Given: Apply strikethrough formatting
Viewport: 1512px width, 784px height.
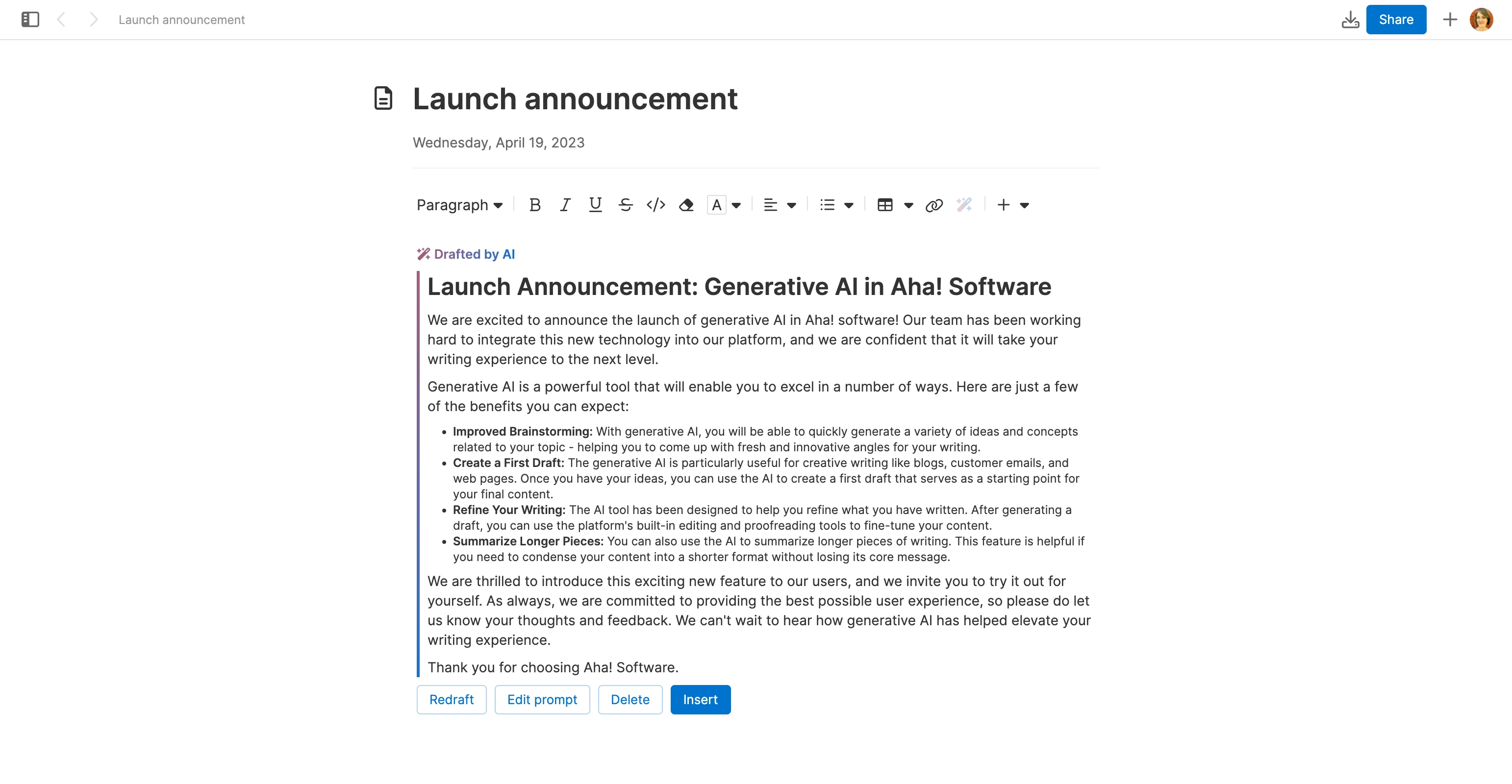Looking at the screenshot, I should pyautogui.click(x=626, y=205).
